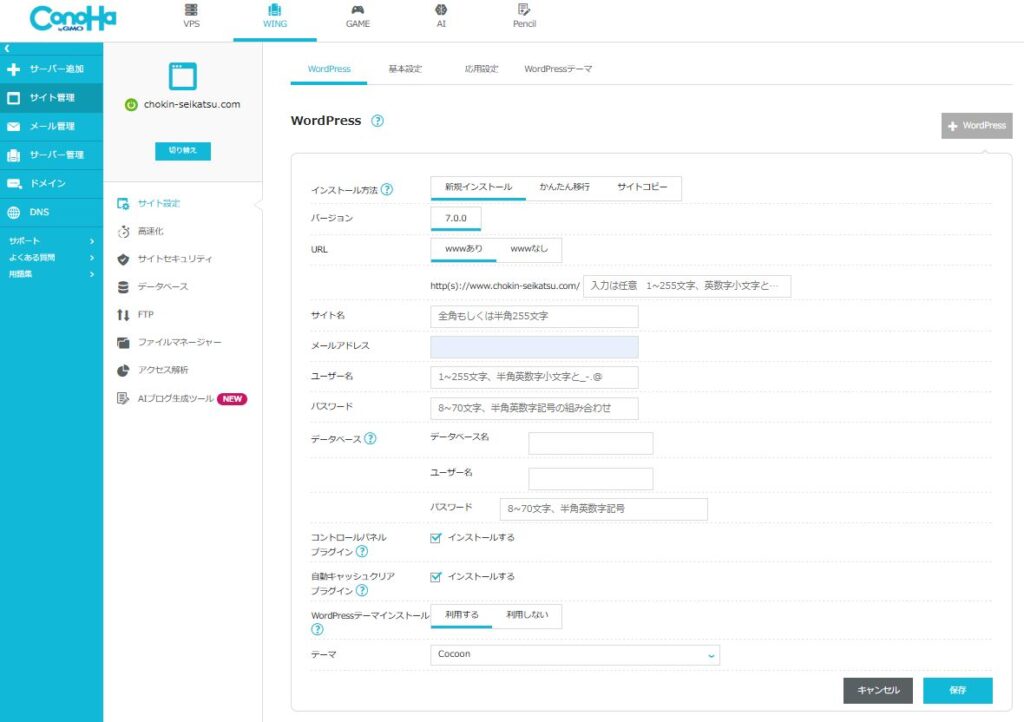Open the GAME service icon
The height and width of the screenshot is (722, 1024).
click(358, 10)
